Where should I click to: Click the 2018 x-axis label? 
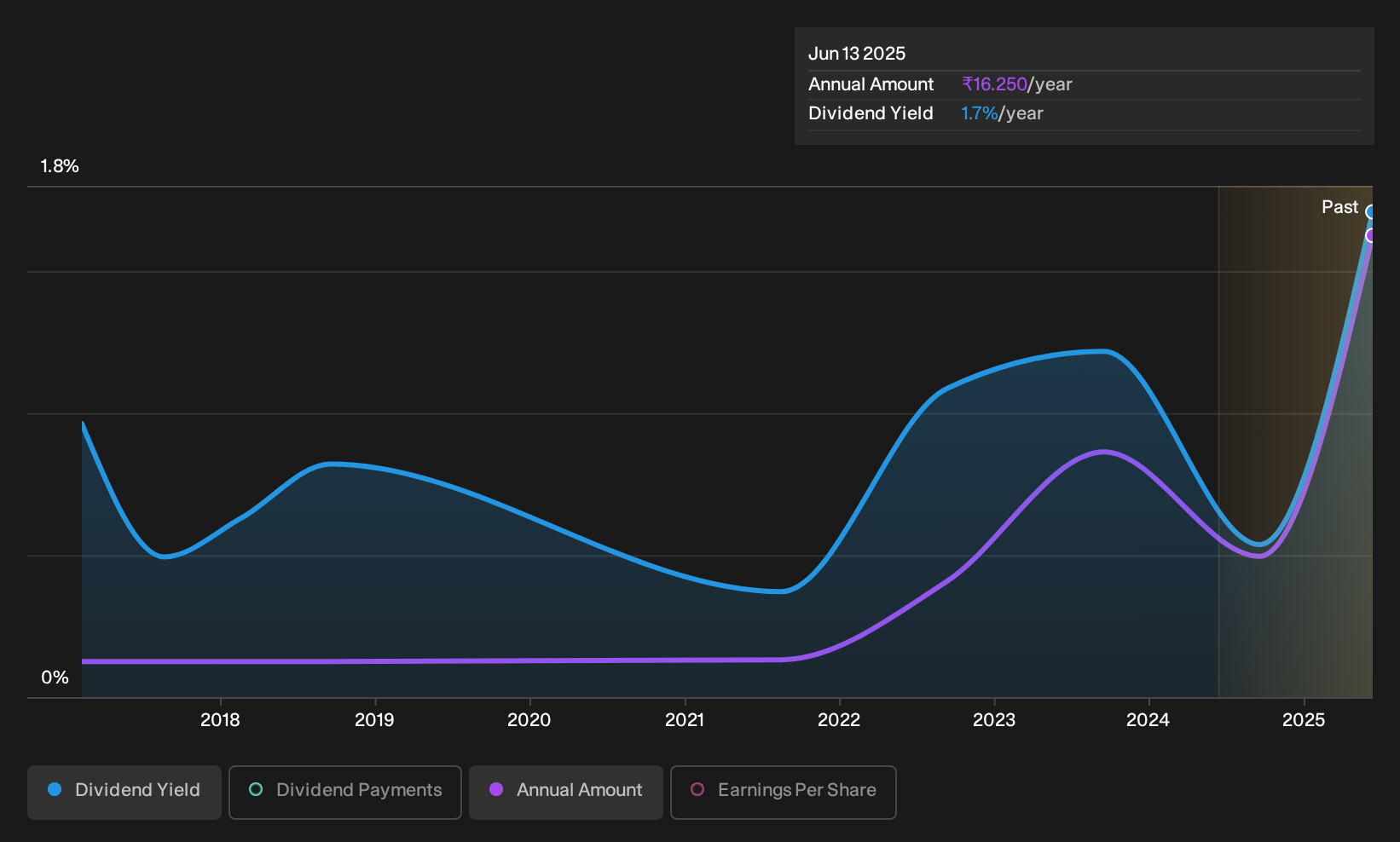(220, 720)
